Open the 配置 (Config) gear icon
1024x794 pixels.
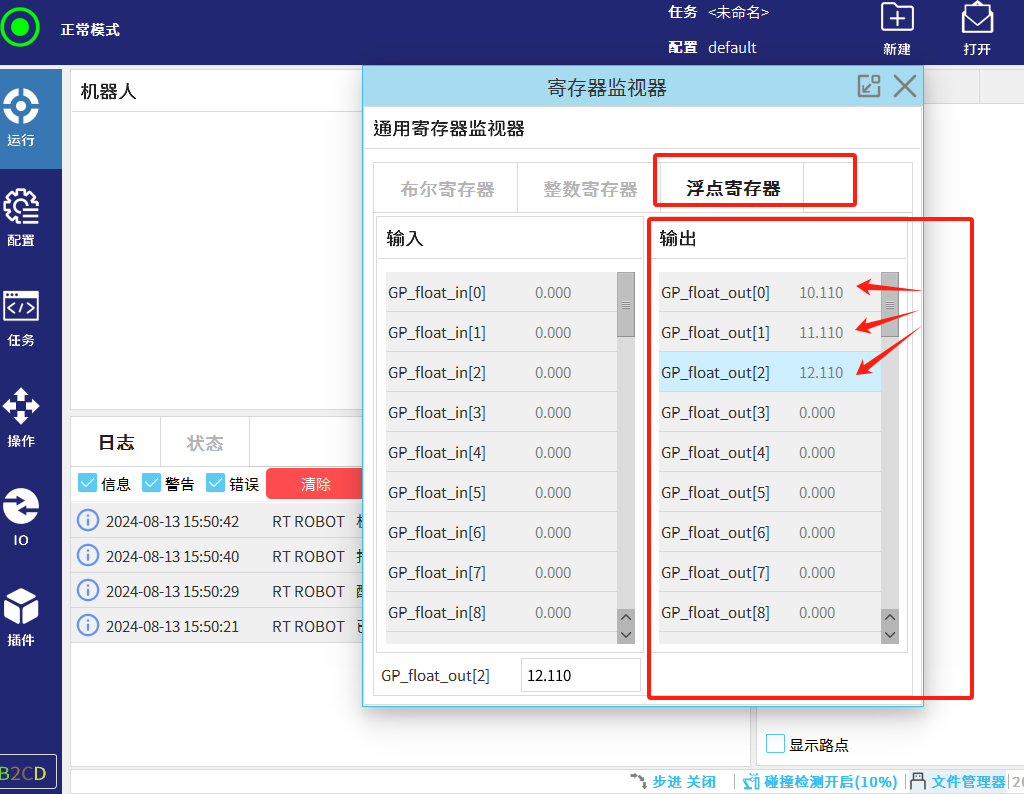(x=21, y=216)
